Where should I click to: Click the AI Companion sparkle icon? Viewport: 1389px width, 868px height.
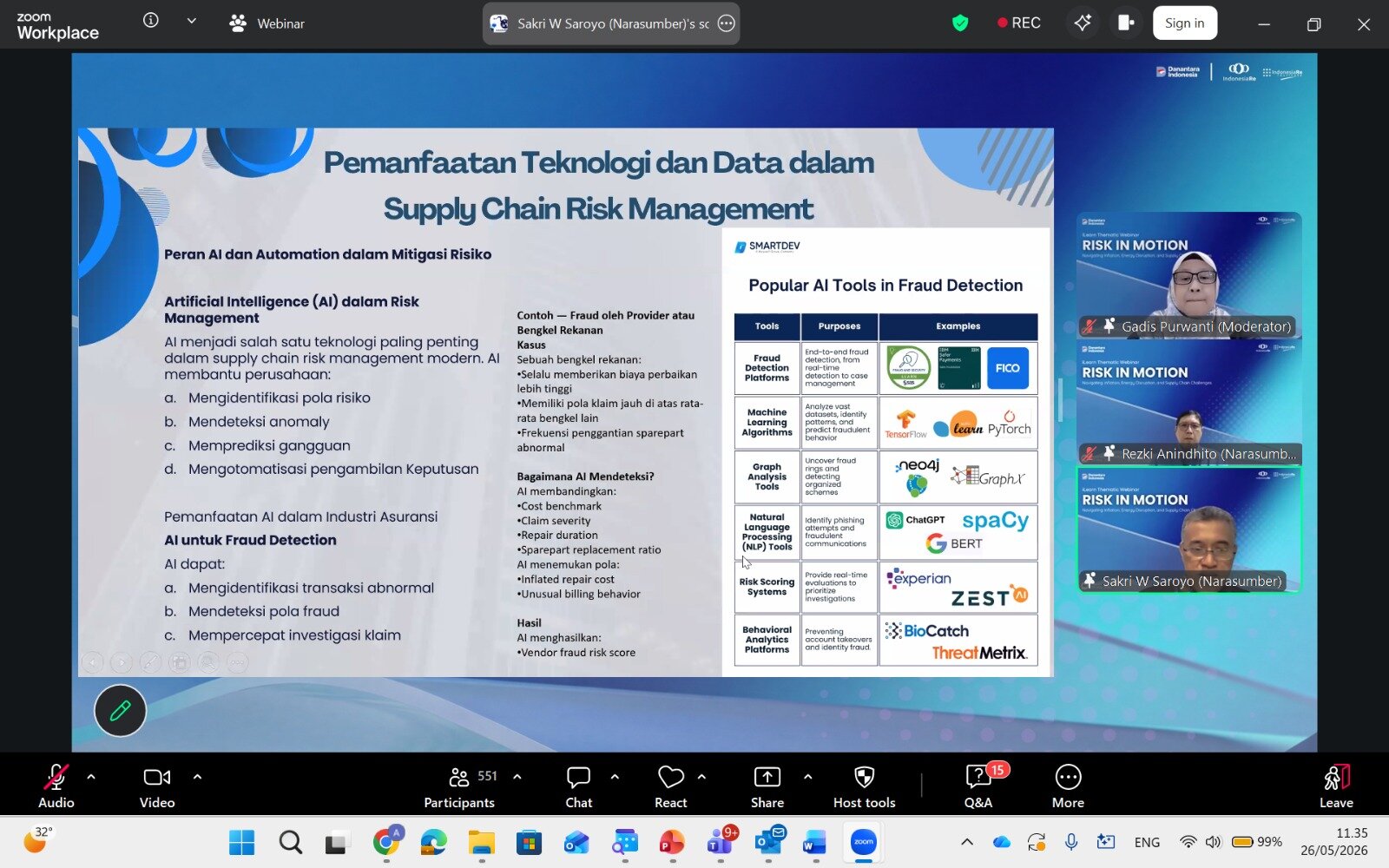(x=1083, y=23)
